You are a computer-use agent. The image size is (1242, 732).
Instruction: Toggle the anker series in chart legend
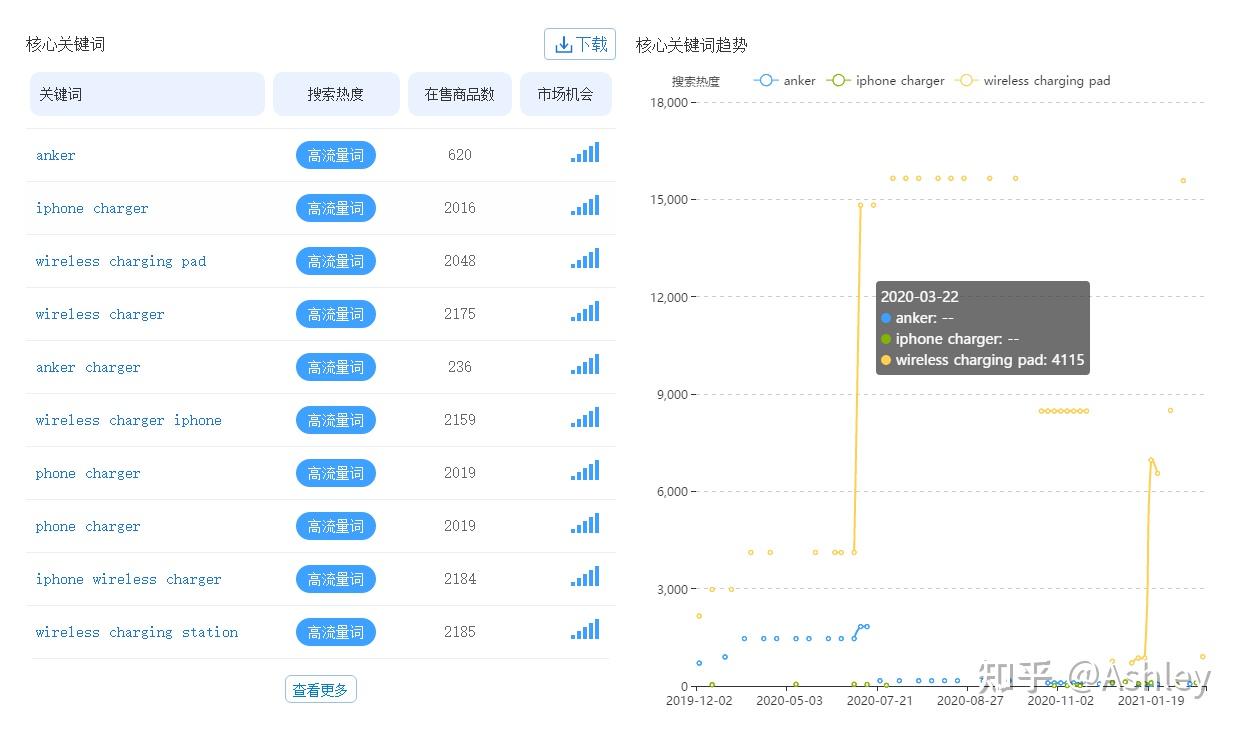pyautogui.click(x=786, y=81)
